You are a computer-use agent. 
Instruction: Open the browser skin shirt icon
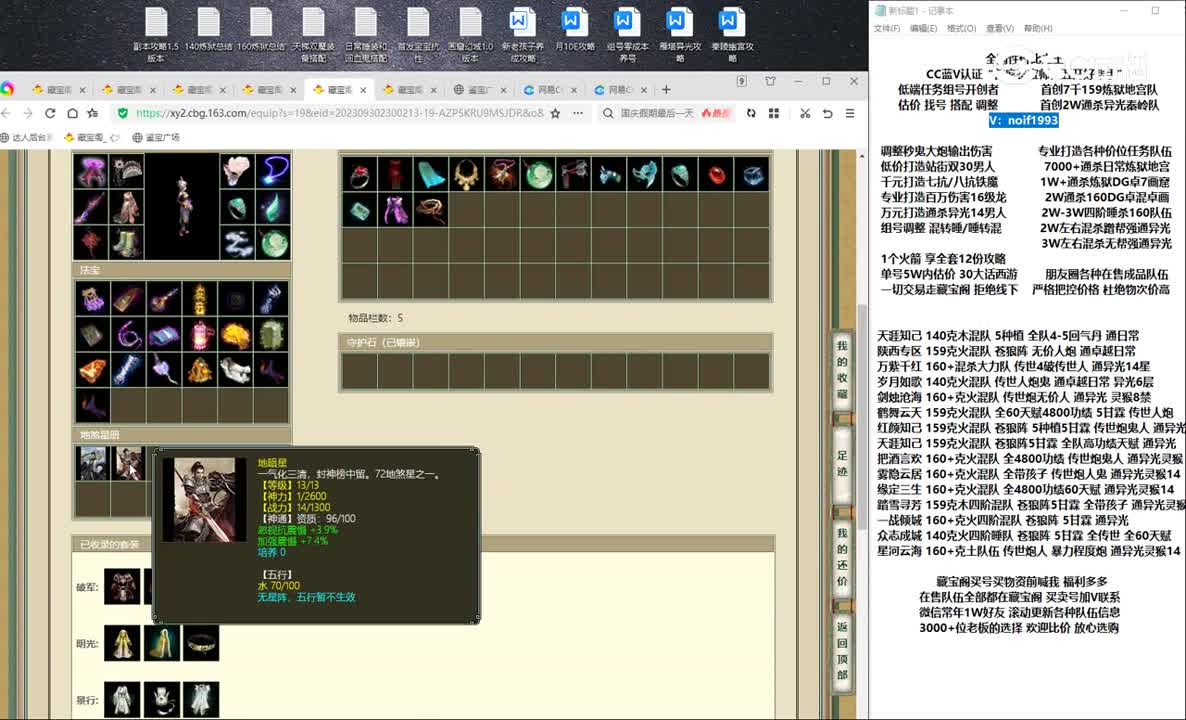coord(770,82)
